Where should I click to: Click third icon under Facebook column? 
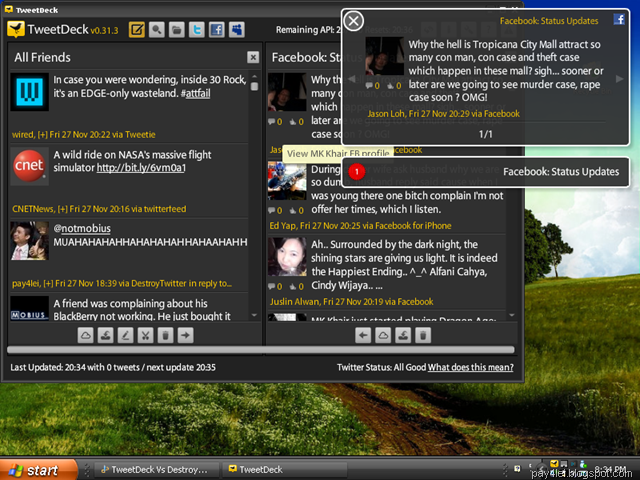(x=403, y=336)
